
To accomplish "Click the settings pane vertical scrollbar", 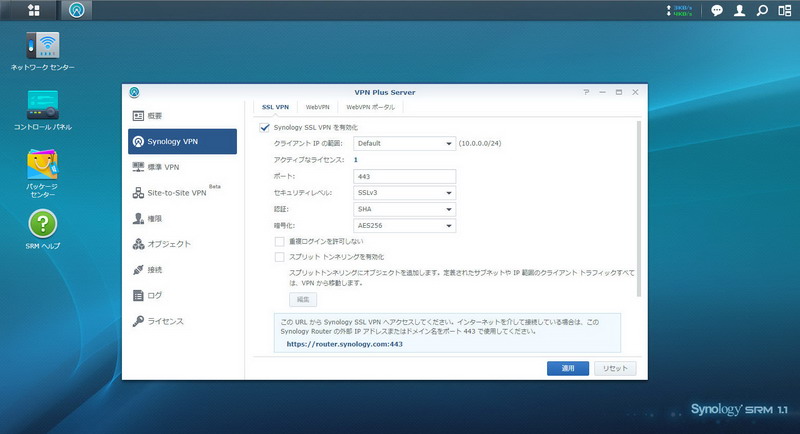I will click(x=639, y=209).
